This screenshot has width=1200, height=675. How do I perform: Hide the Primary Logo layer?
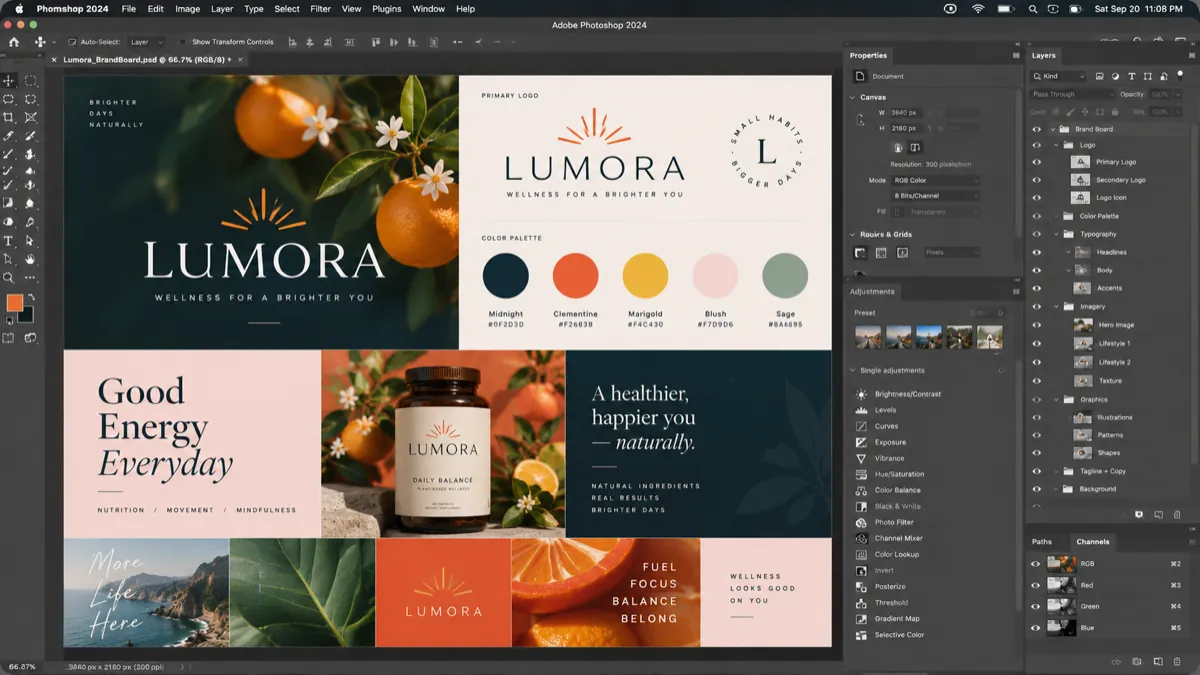[x=1036, y=162]
